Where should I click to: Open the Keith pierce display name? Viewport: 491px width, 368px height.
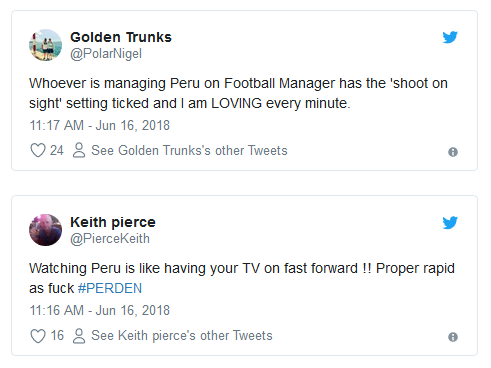(x=113, y=222)
